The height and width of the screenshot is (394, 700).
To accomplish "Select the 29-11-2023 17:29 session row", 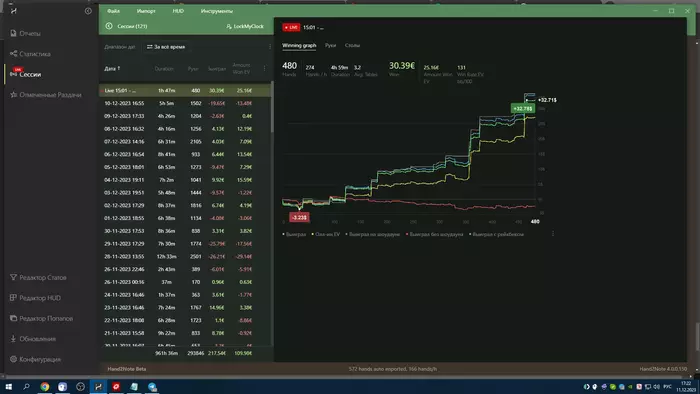I will [185, 244].
